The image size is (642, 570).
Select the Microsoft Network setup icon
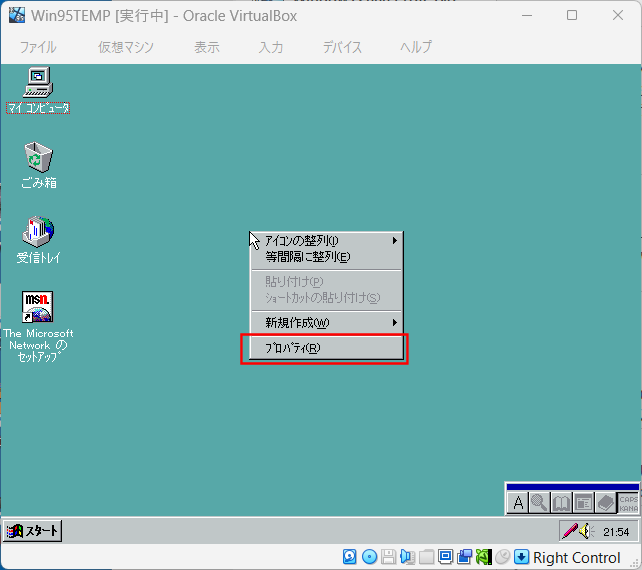38,307
